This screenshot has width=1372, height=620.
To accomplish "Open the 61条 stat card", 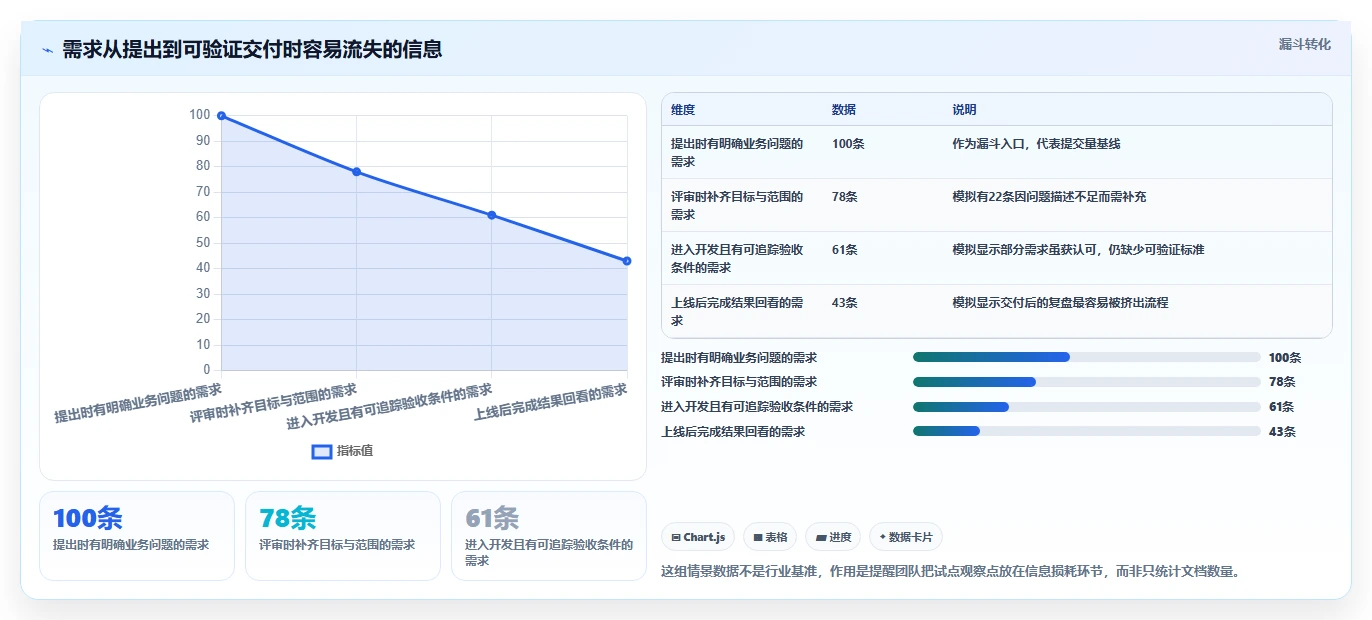I will pyautogui.click(x=549, y=536).
